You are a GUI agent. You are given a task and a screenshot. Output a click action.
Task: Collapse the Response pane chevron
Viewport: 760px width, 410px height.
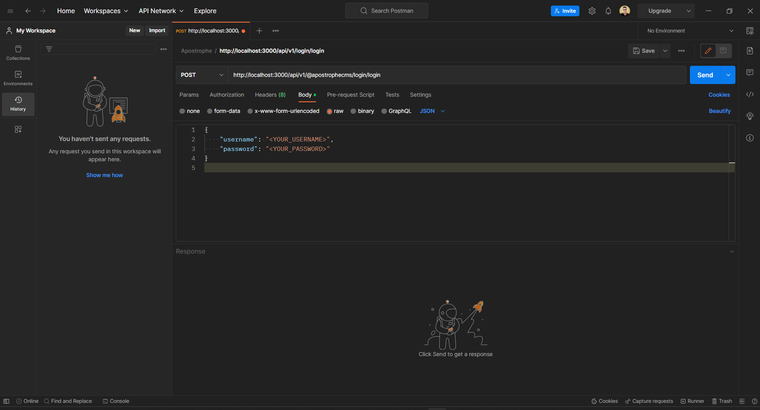point(731,252)
